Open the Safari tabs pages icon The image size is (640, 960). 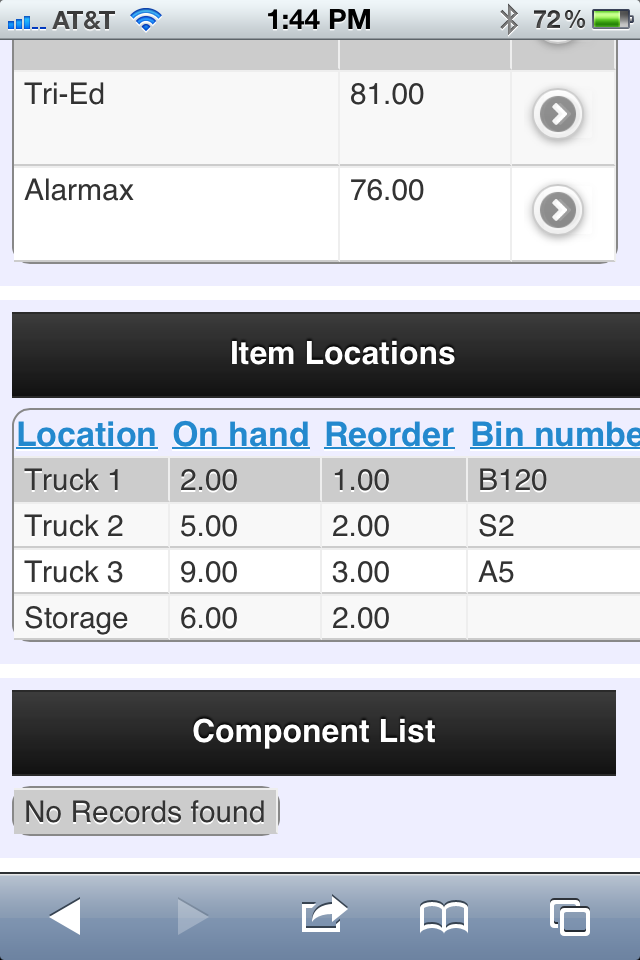tap(570, 917)
